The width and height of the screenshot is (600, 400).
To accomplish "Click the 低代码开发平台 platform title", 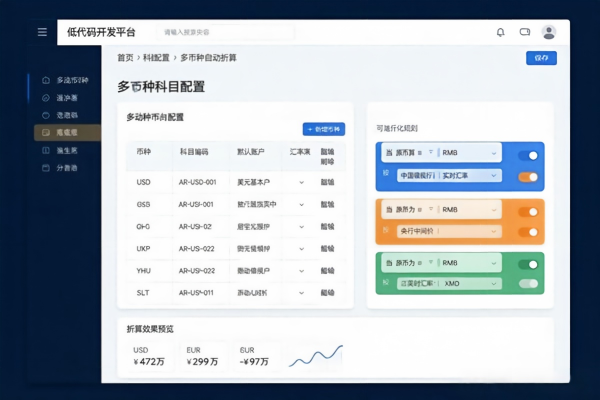I will pyautogui.click(x=101, y=32).
